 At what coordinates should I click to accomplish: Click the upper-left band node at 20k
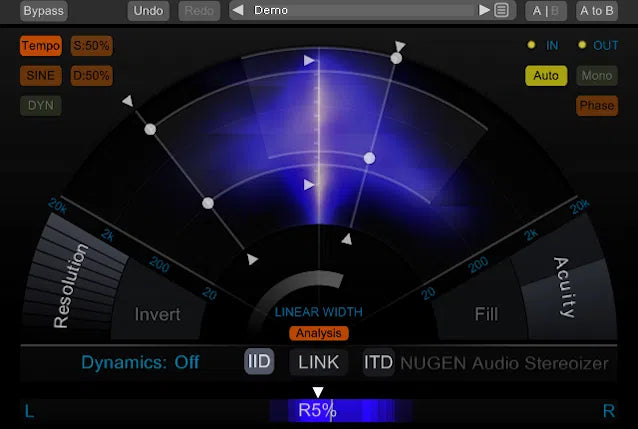pos(150,129)
